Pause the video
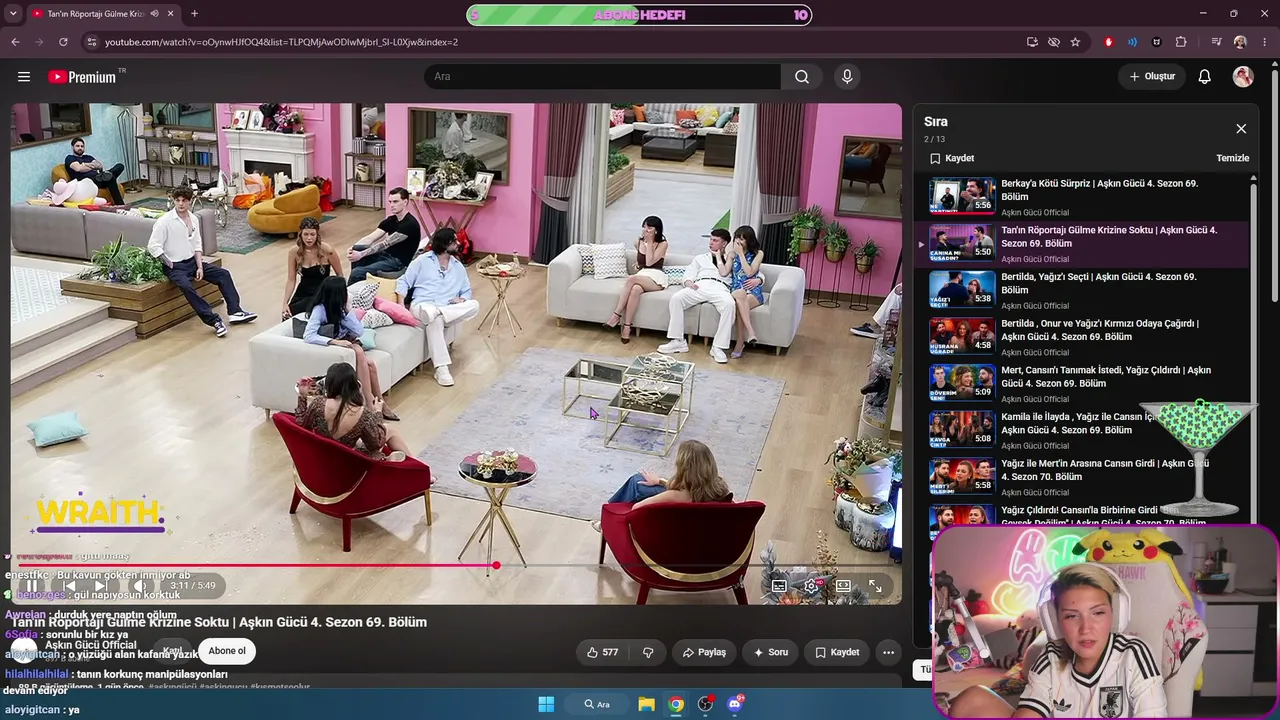Viewport: 1280px width, 720px height. coord(31,586)
